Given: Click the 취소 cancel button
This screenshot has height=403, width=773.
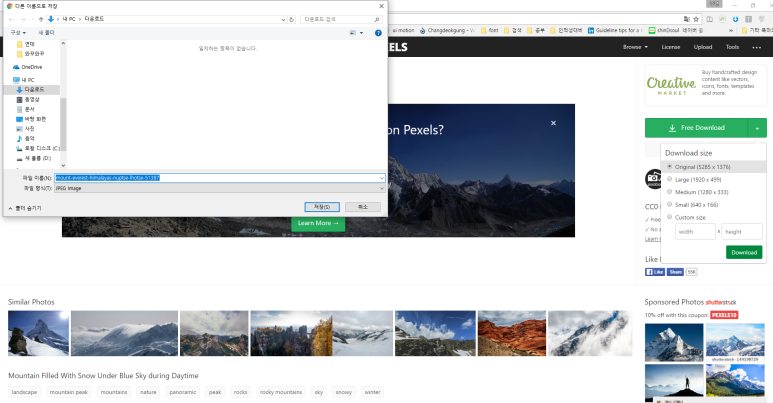Looking at the screenshot, I should [x=363, y=207].
